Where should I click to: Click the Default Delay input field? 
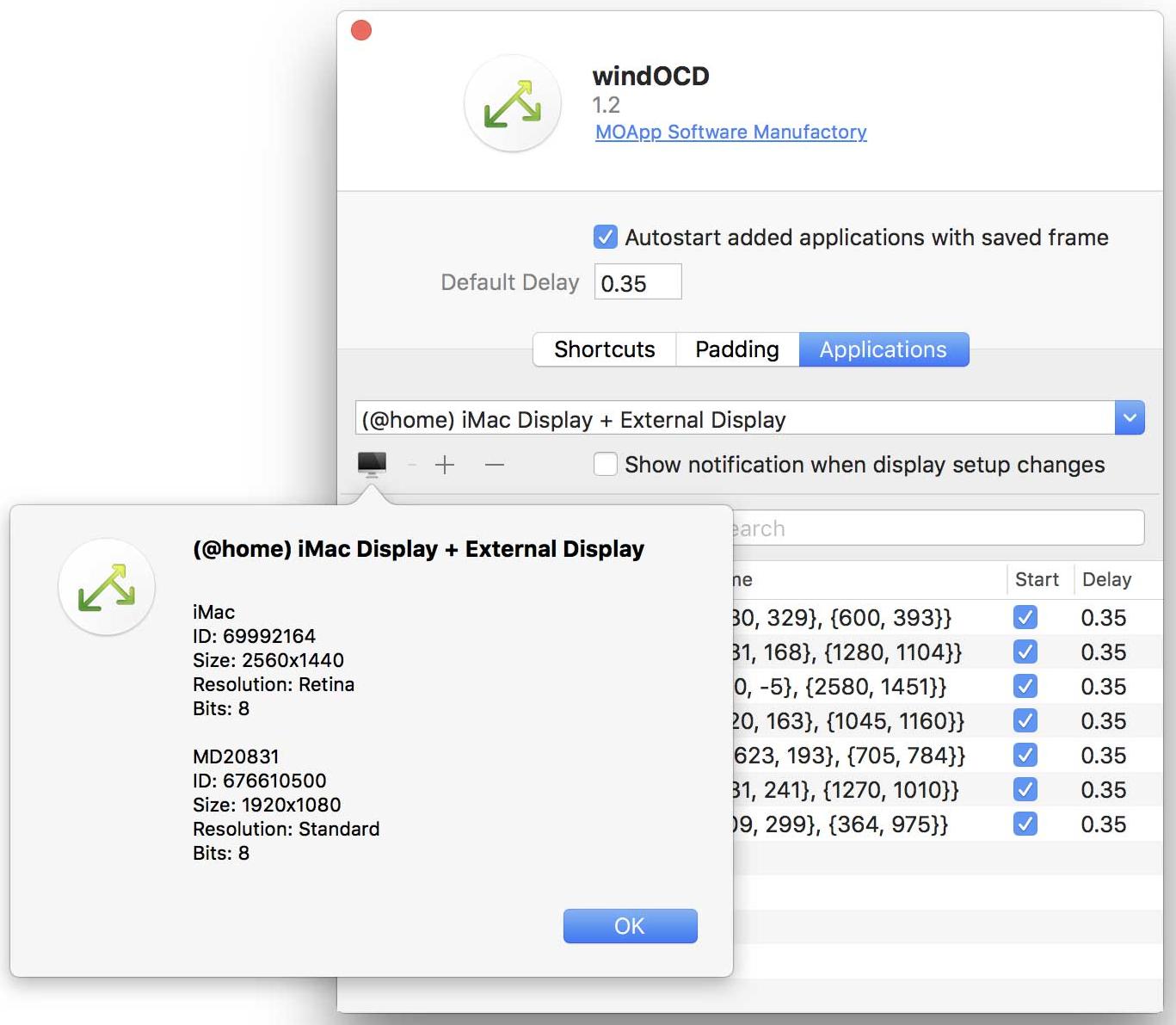637,282
